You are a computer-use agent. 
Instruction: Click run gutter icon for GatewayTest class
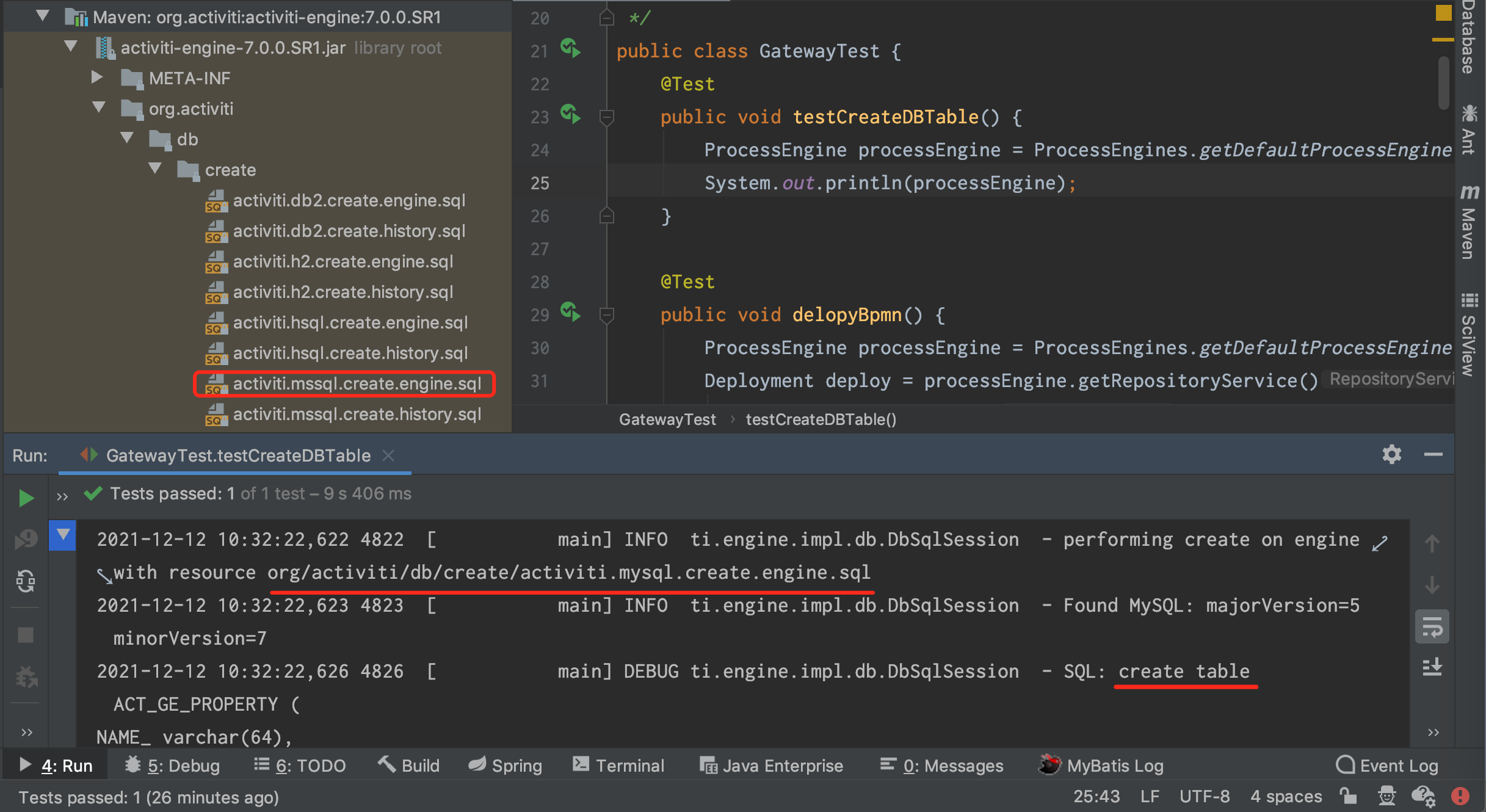point(570,49)
